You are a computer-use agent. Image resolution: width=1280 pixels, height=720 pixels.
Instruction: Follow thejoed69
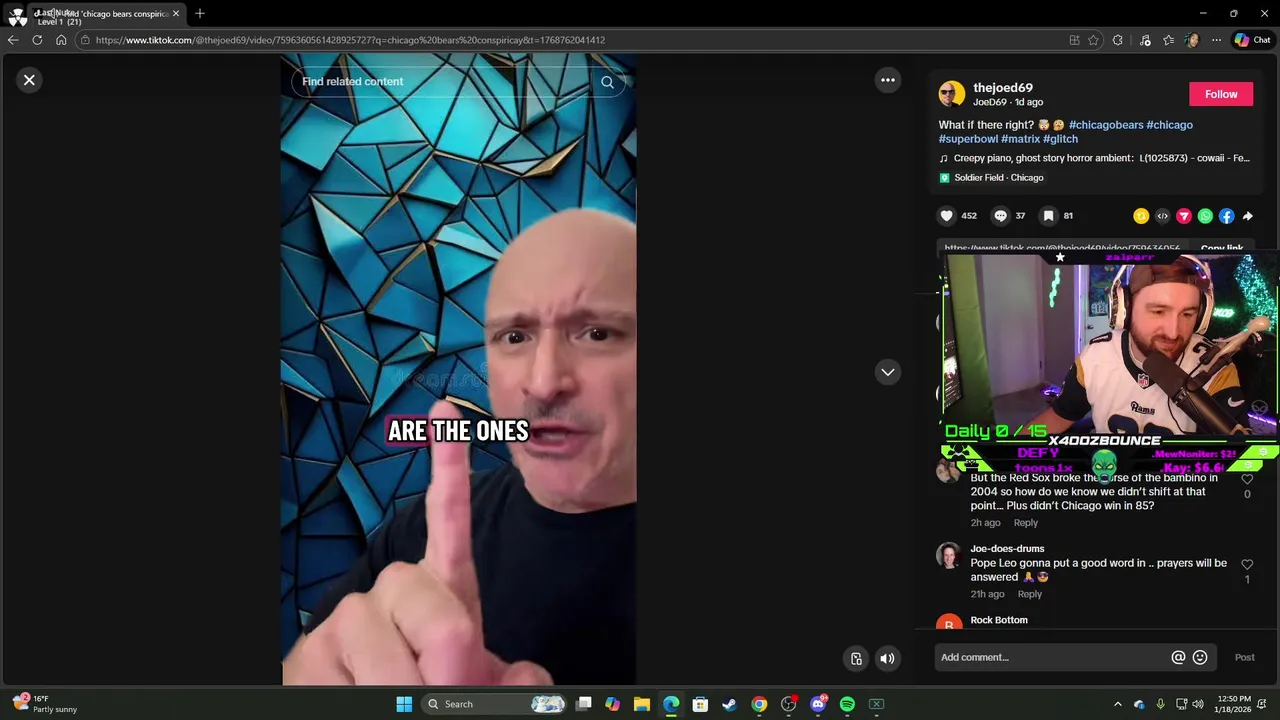1221,94
